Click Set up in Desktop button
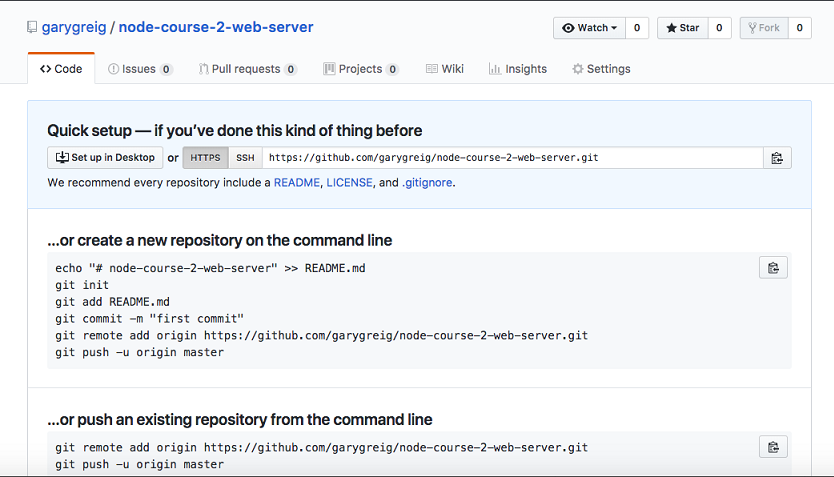The height and width of the screenshot is (477, 834). pos(105,158)
